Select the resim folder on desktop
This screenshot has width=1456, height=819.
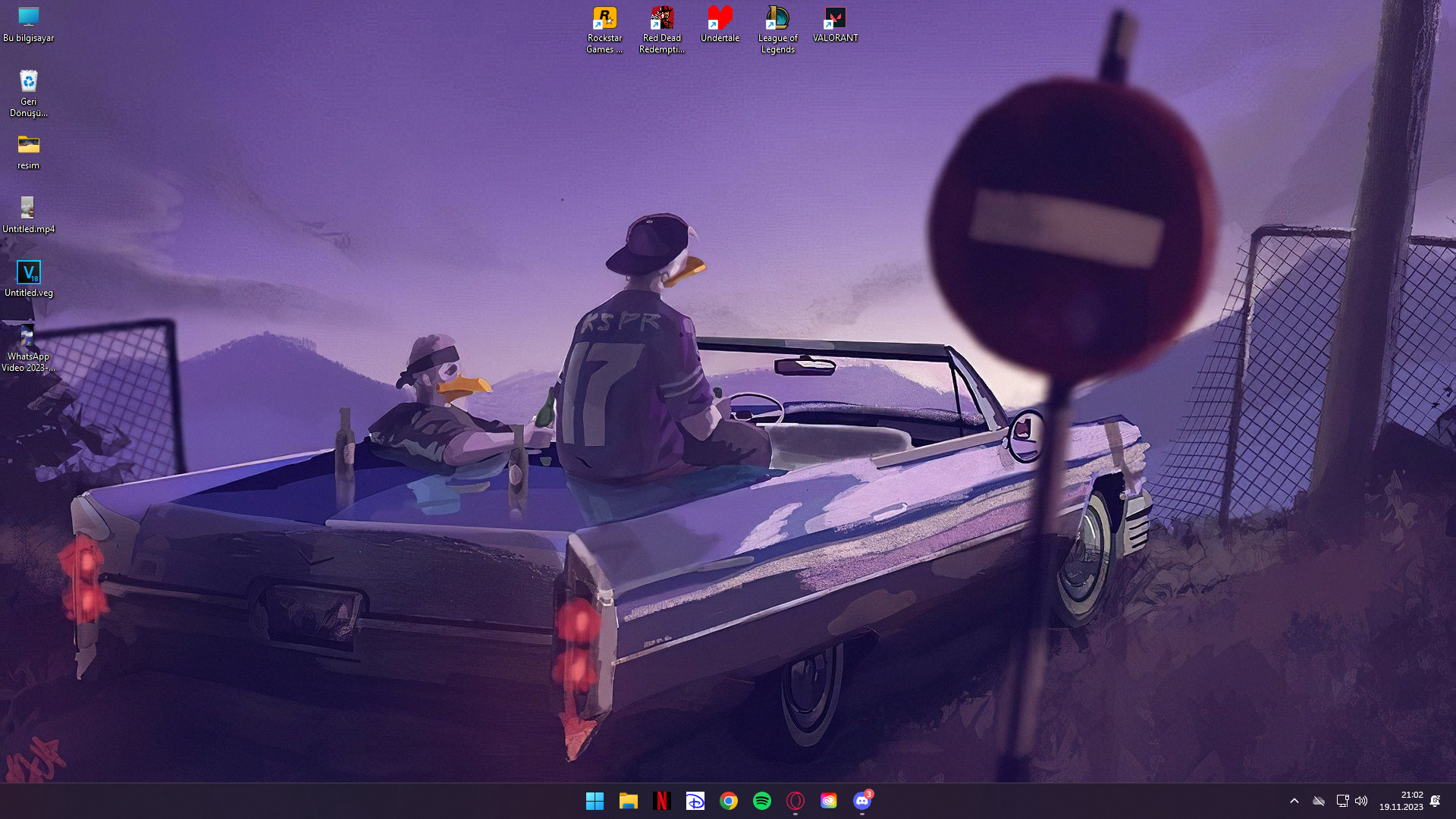(28, 152)
